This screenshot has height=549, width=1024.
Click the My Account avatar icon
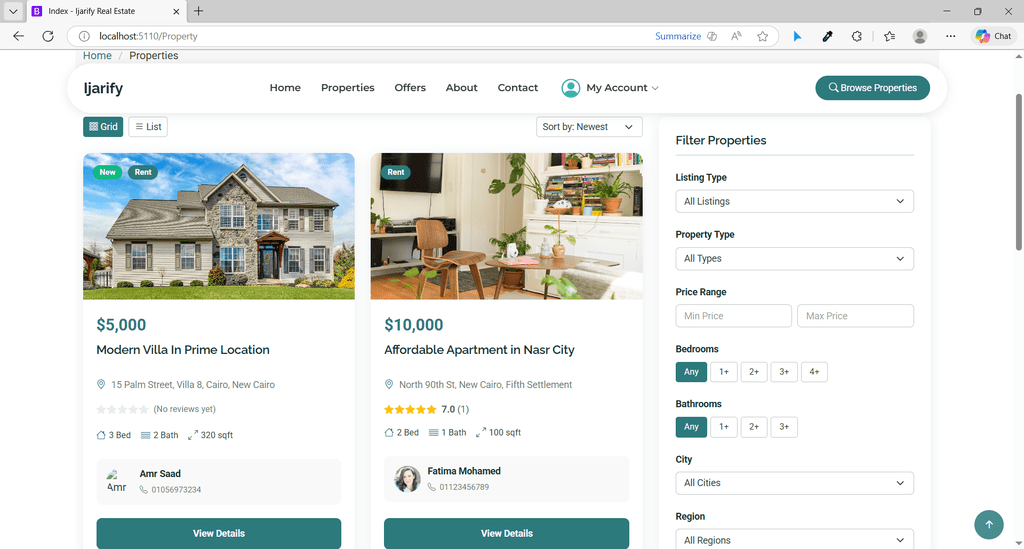point(571,88)
